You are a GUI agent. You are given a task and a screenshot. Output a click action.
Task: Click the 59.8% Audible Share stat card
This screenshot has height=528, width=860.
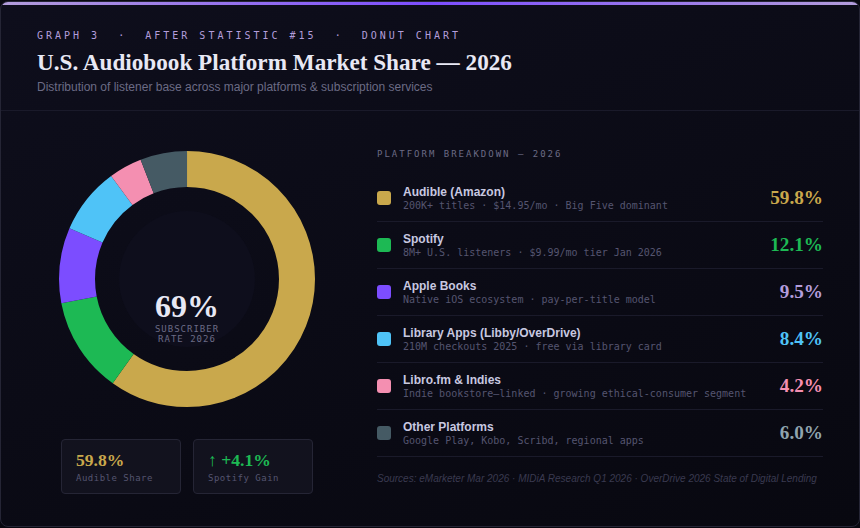tap(121, 467)
